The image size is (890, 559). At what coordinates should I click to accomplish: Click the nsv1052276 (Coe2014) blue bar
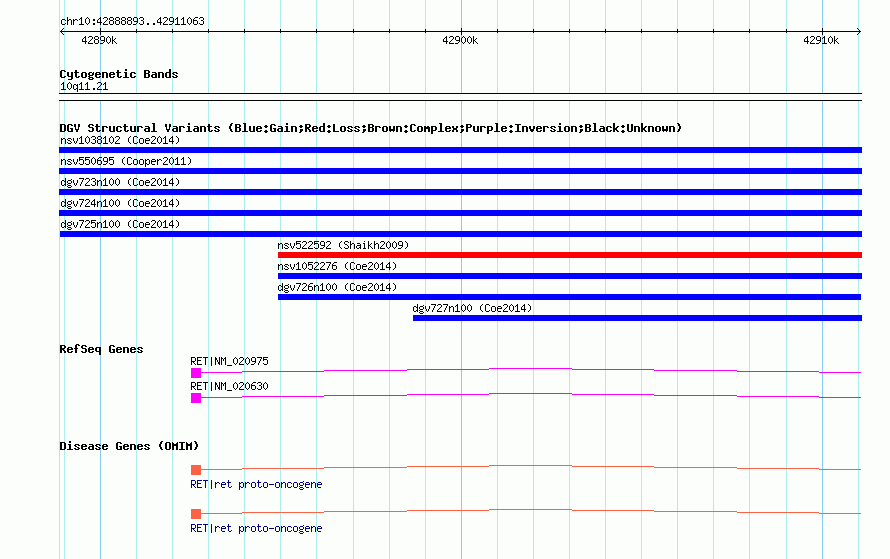[570, 276]
